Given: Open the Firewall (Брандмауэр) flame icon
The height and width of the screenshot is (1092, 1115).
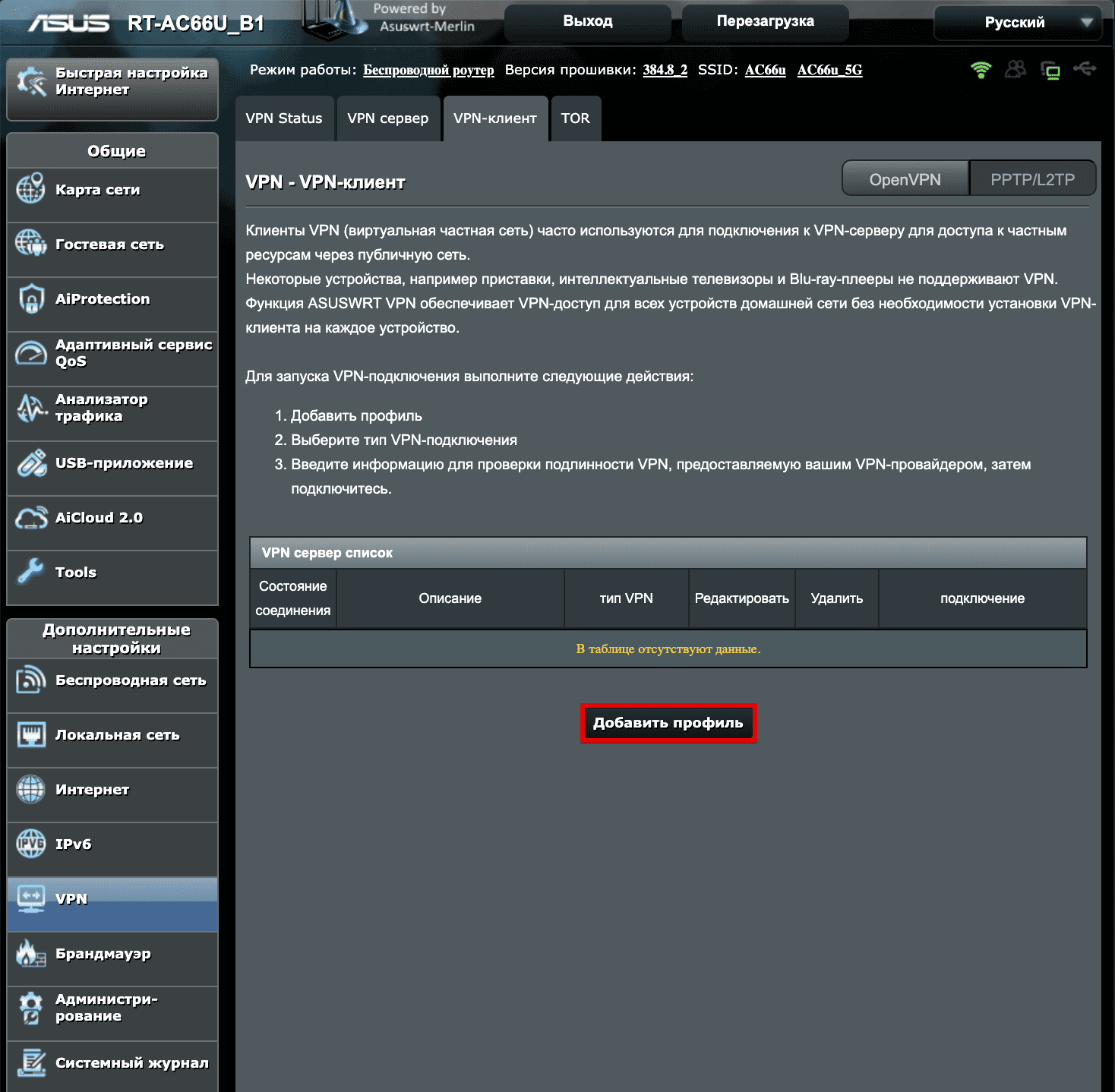Looking at the screenshot, I should (x=31, y=953).
